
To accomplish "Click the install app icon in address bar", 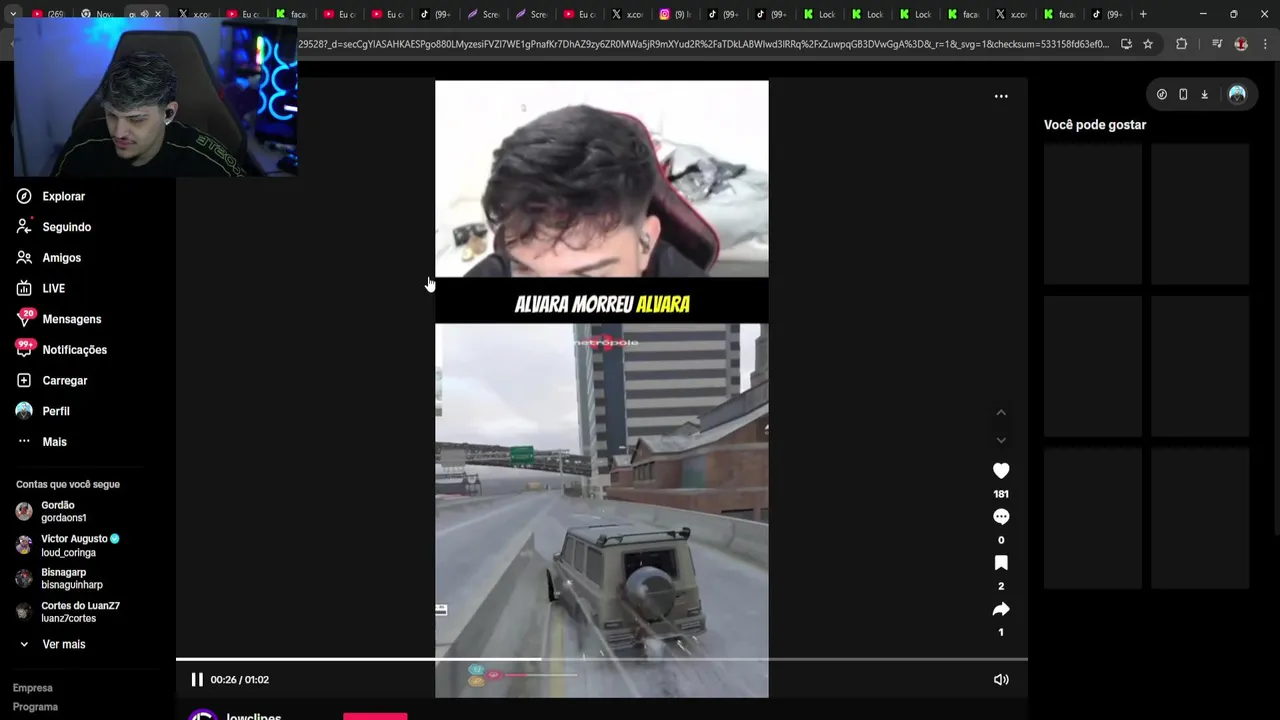I will coord(1126,44).
